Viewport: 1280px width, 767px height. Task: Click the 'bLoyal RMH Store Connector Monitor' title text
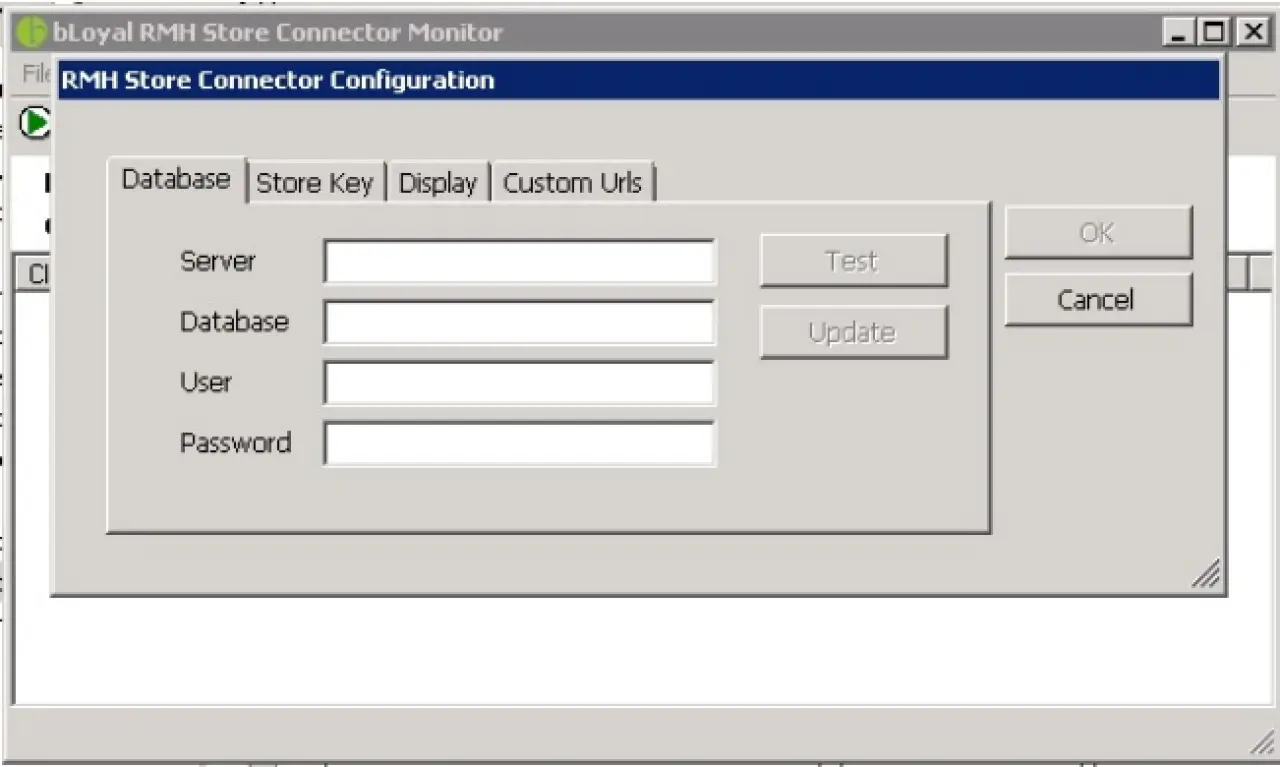[278, 32]
